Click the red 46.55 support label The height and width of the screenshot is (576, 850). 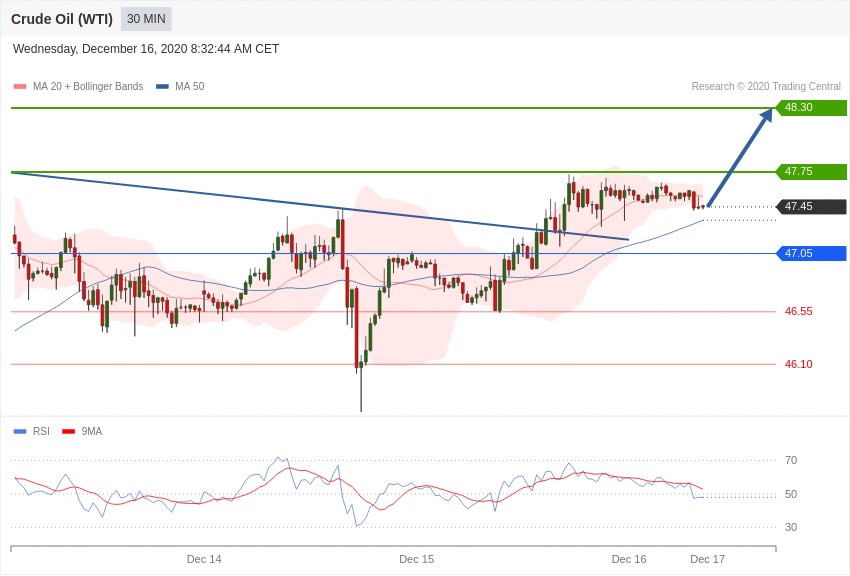point(798,312)
